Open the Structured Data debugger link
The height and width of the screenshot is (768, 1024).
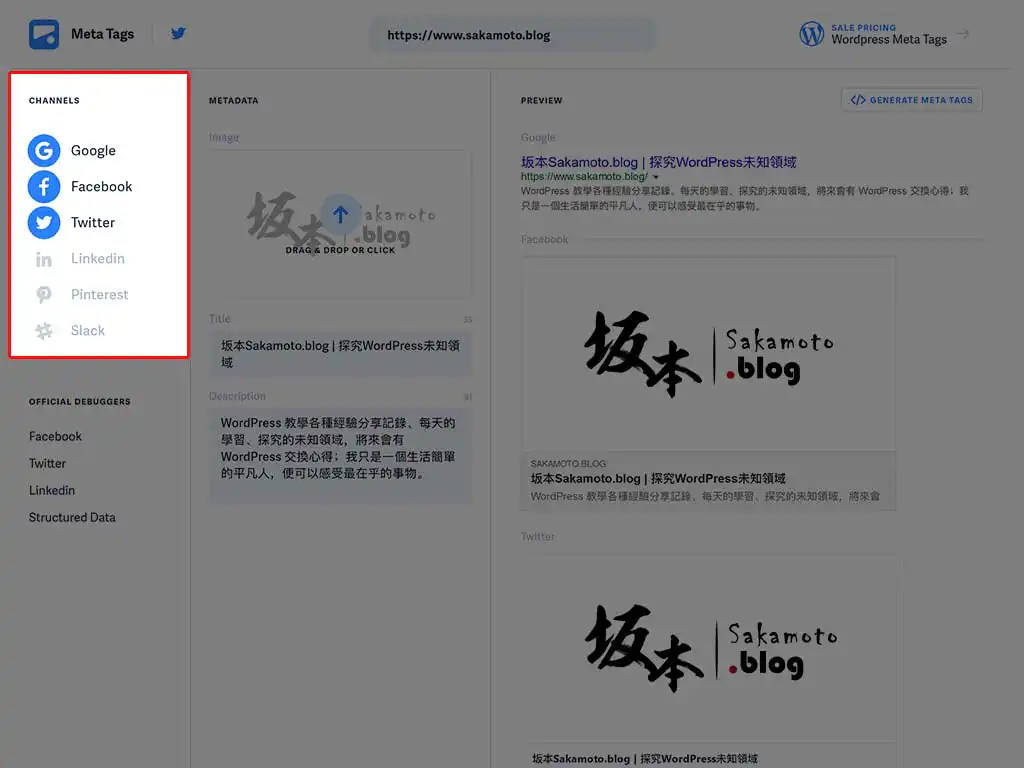tap(72, 518)
